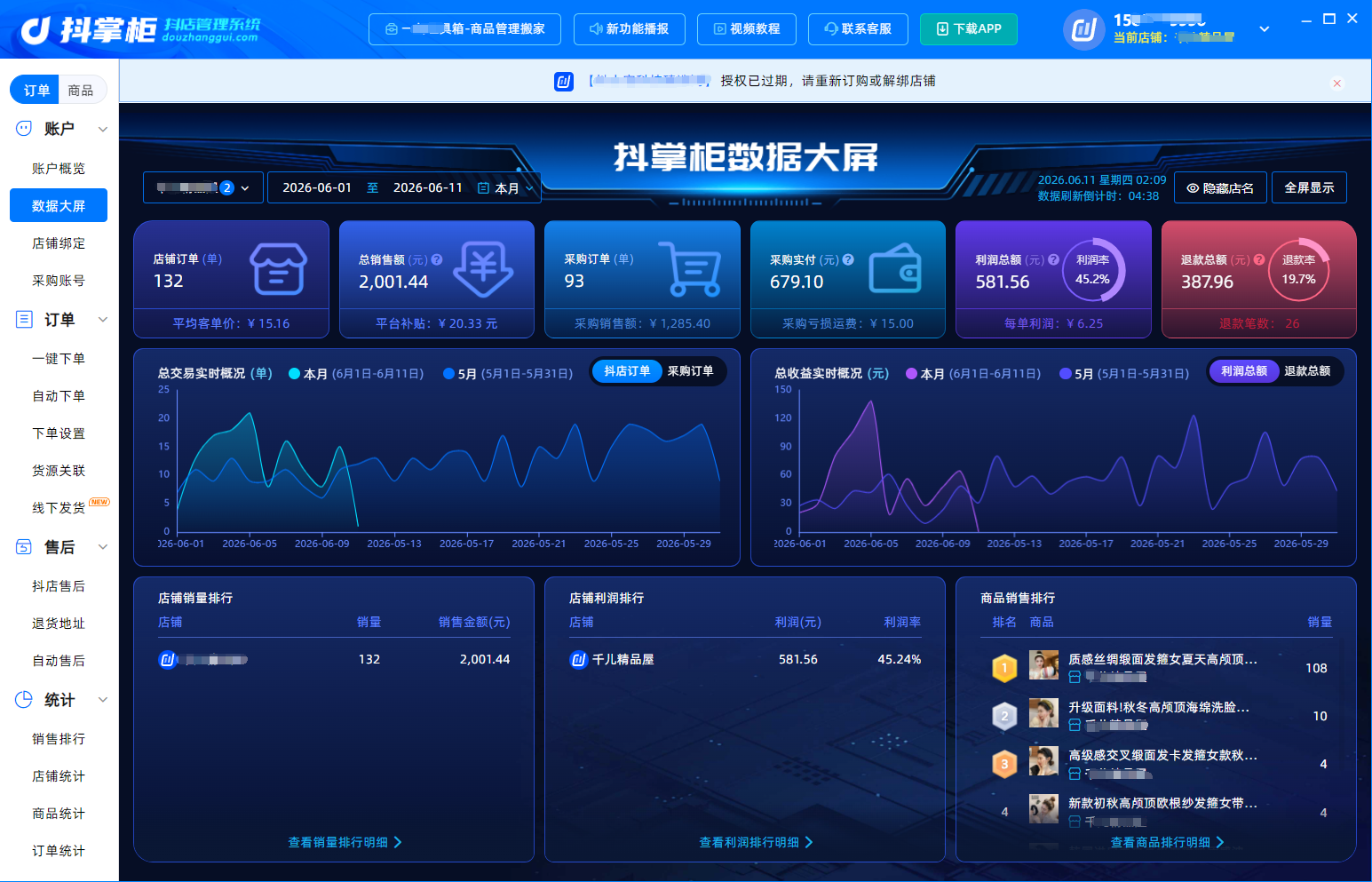This screenshot has width=1372, height=882.
Task: Open the shop selector dropdown
Action: tap(203, 188)
